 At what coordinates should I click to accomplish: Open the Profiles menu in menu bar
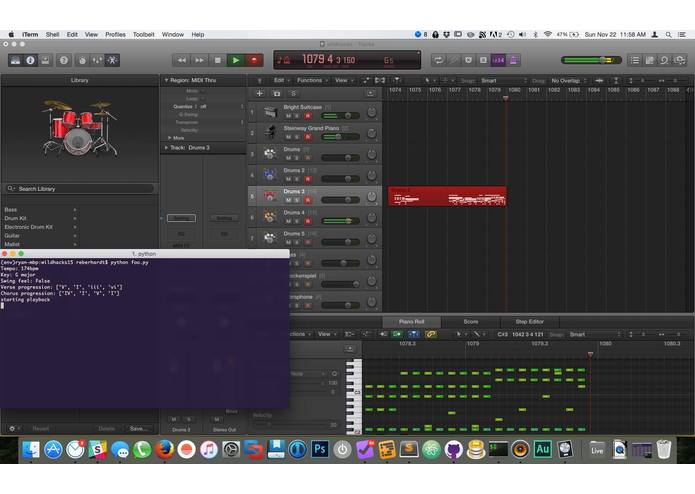[x=115, y=35]
